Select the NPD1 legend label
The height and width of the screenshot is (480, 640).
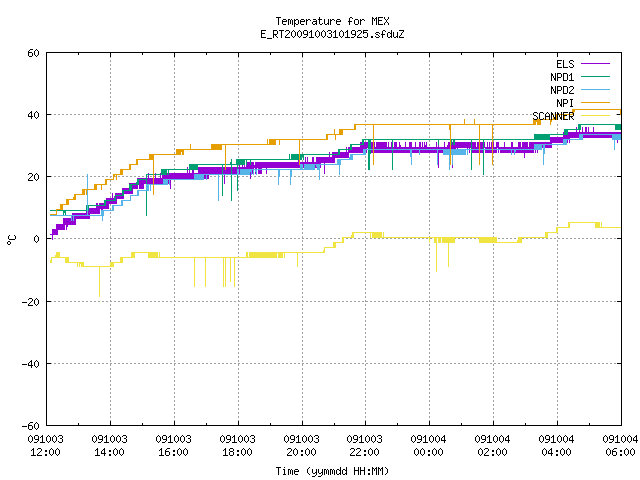click(x=562, y=77)
